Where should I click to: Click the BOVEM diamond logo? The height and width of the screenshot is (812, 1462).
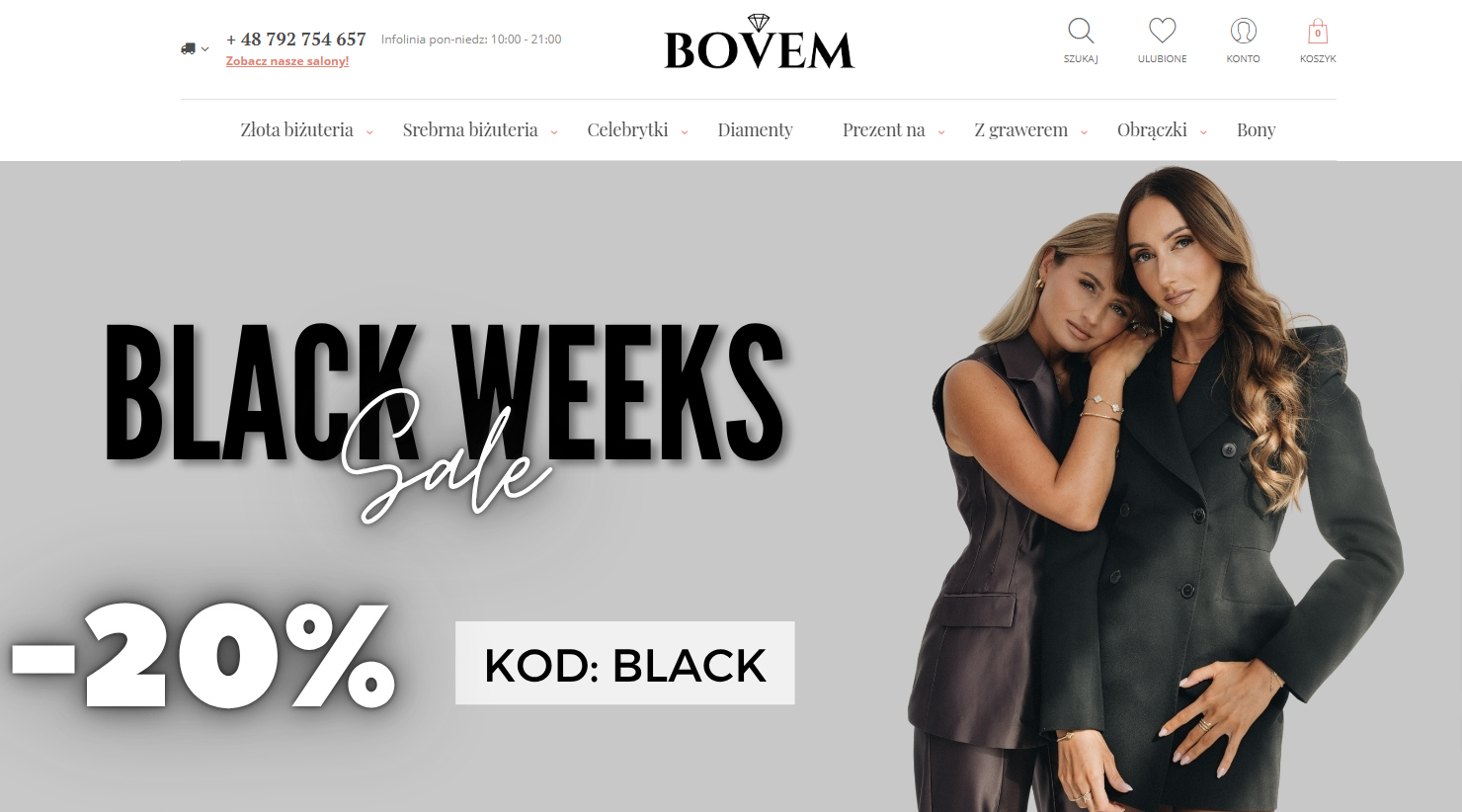tap(759, 42)
